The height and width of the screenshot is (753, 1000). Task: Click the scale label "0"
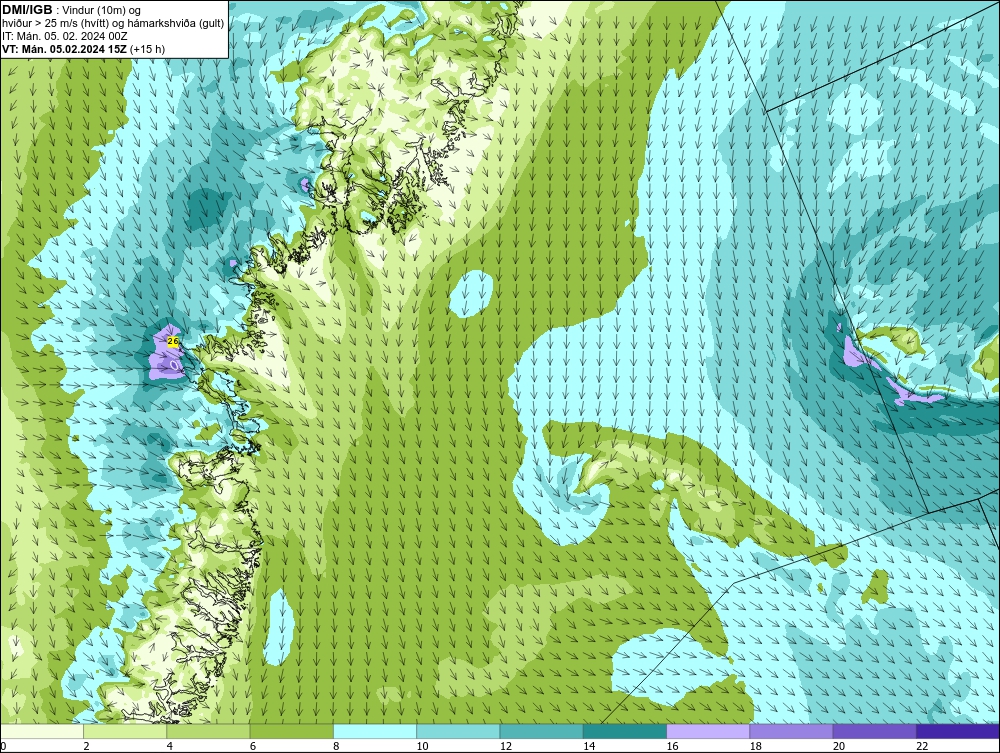pyautogui.click(x=3, y=746)
